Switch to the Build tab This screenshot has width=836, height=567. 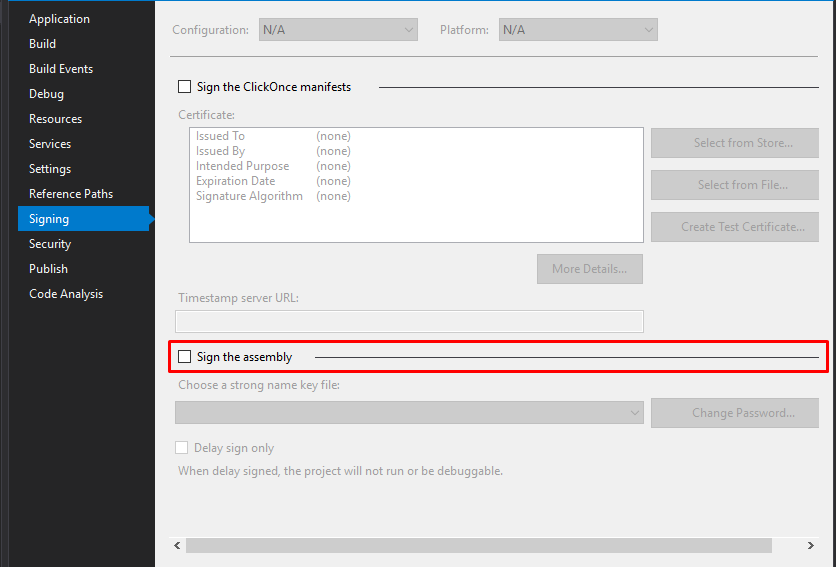coord(42,44)
